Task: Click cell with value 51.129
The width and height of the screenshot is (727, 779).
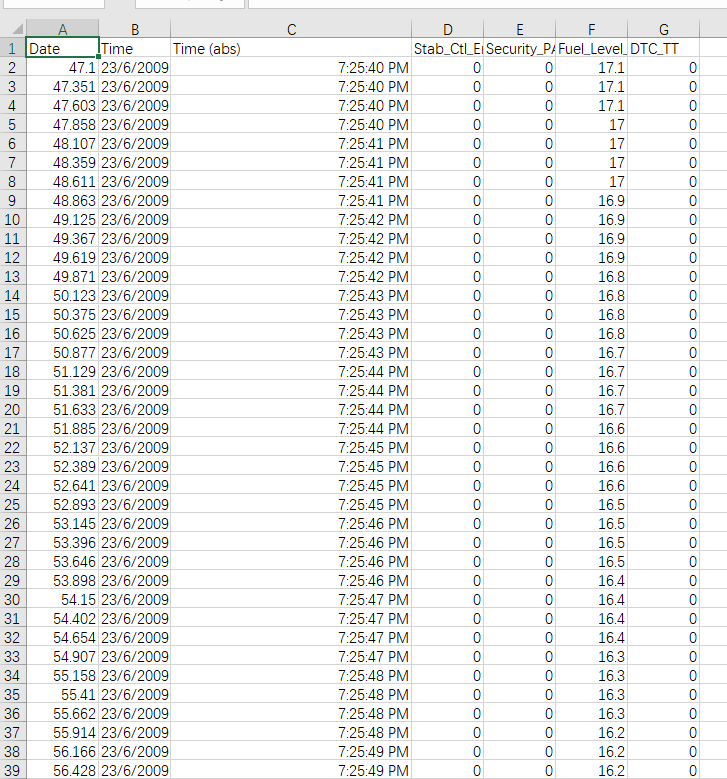Action: click(x=62, y=372)
